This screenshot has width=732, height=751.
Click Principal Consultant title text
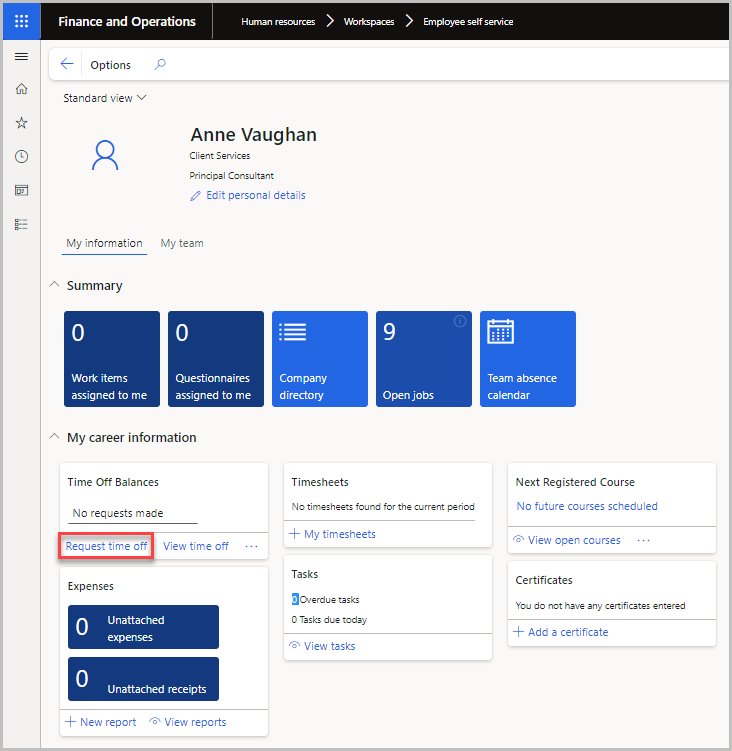(231, 176)
